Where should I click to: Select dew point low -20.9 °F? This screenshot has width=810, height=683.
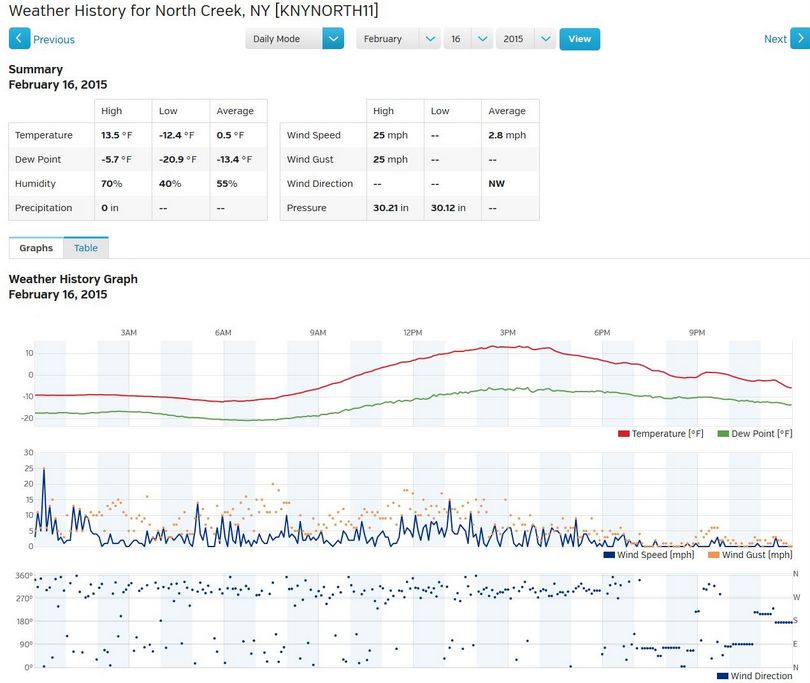tap(178, 160)
